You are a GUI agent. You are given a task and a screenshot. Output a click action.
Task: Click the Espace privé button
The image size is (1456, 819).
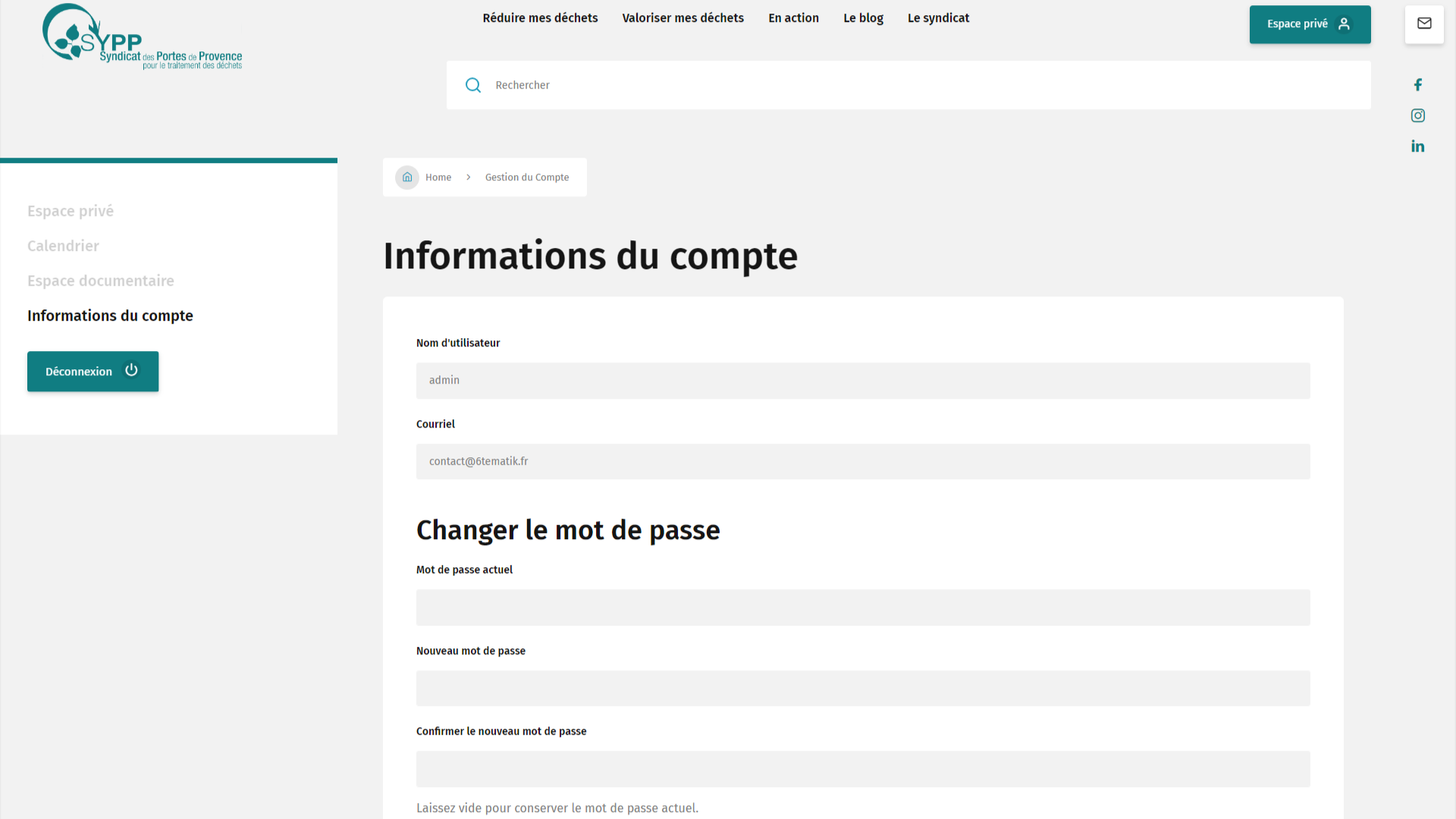click(1309, 24)
